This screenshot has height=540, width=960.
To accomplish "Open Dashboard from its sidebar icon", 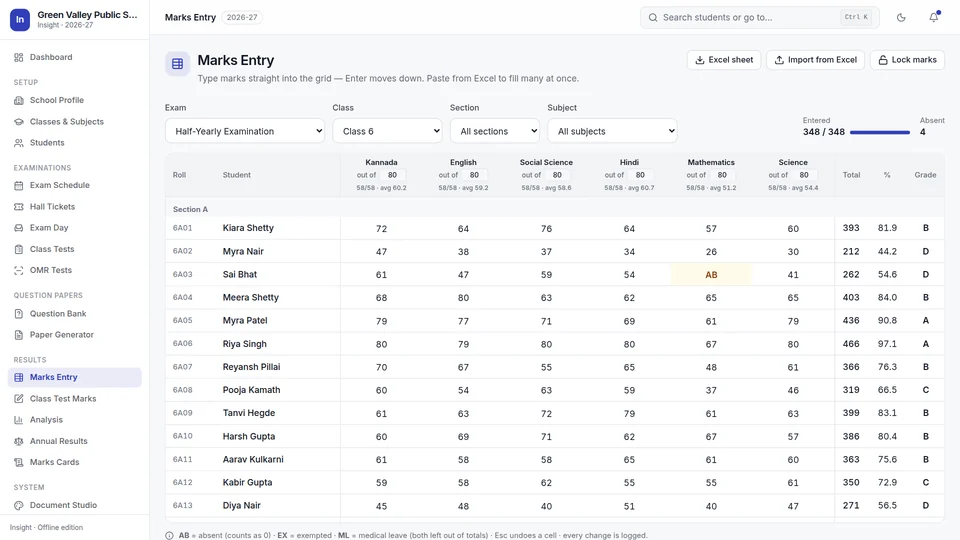I will coord(18,57).
